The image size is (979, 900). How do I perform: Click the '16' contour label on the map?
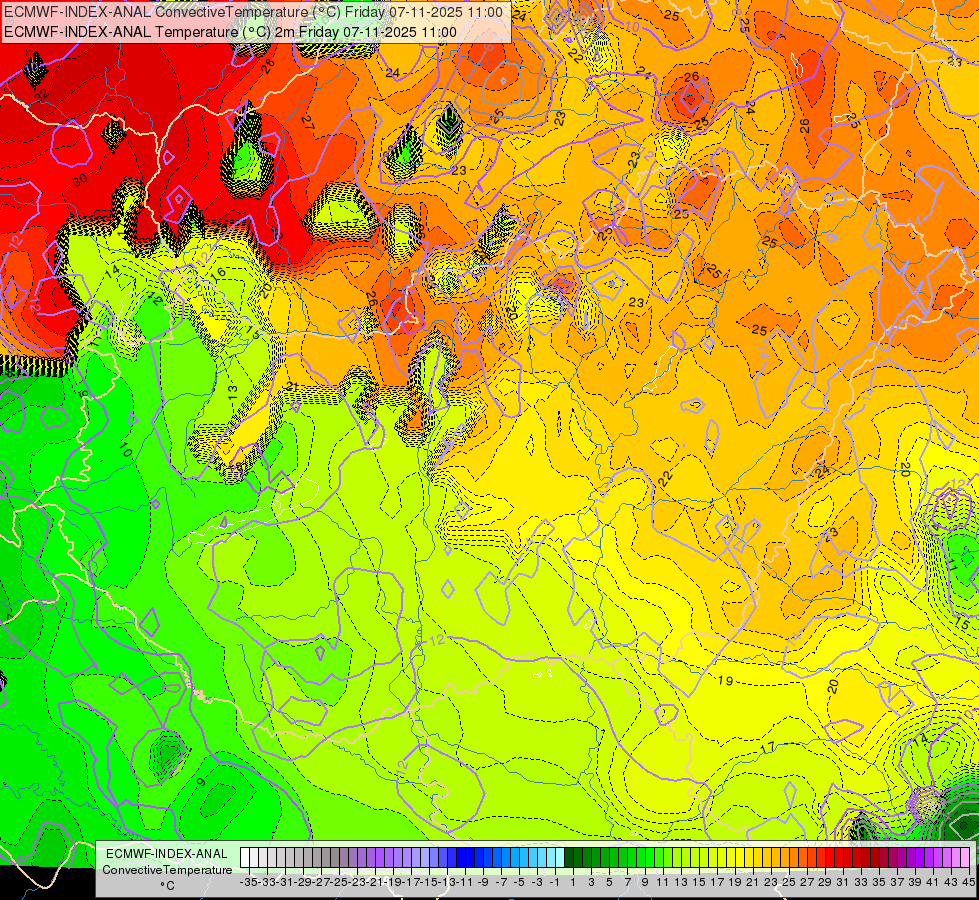pos(218,273)
